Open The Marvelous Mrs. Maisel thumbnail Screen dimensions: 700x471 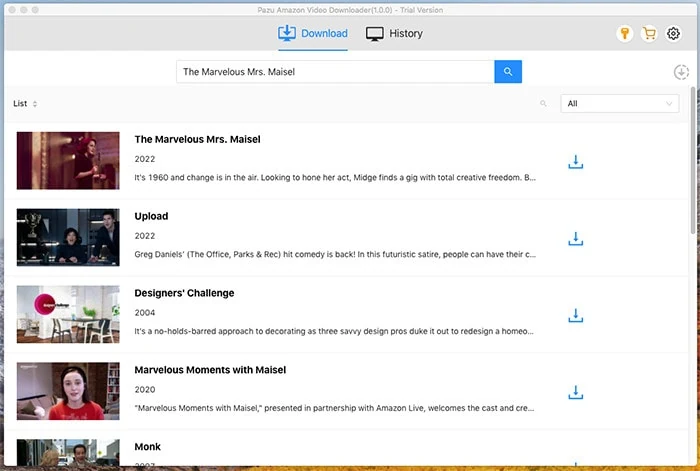[68, 161]
